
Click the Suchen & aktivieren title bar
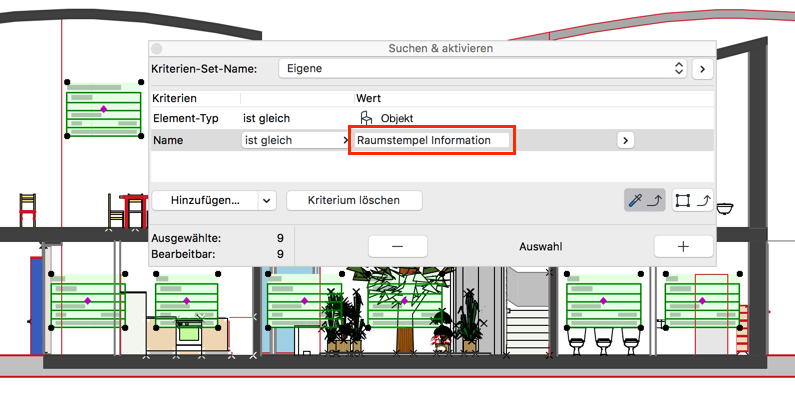pos(432,48)
